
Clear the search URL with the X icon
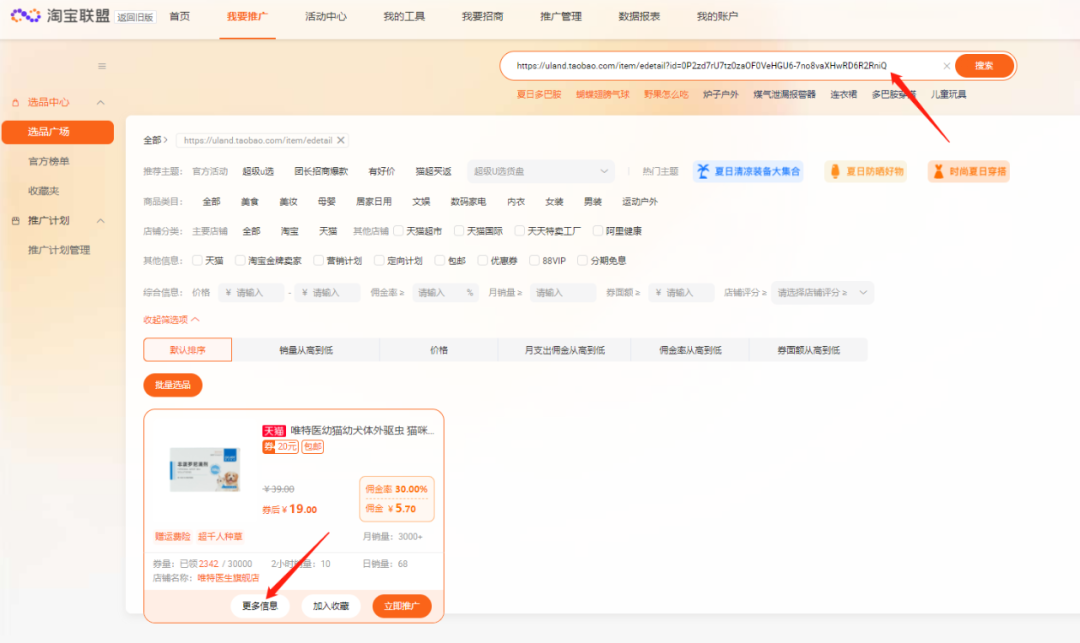[x=946, y=66]
